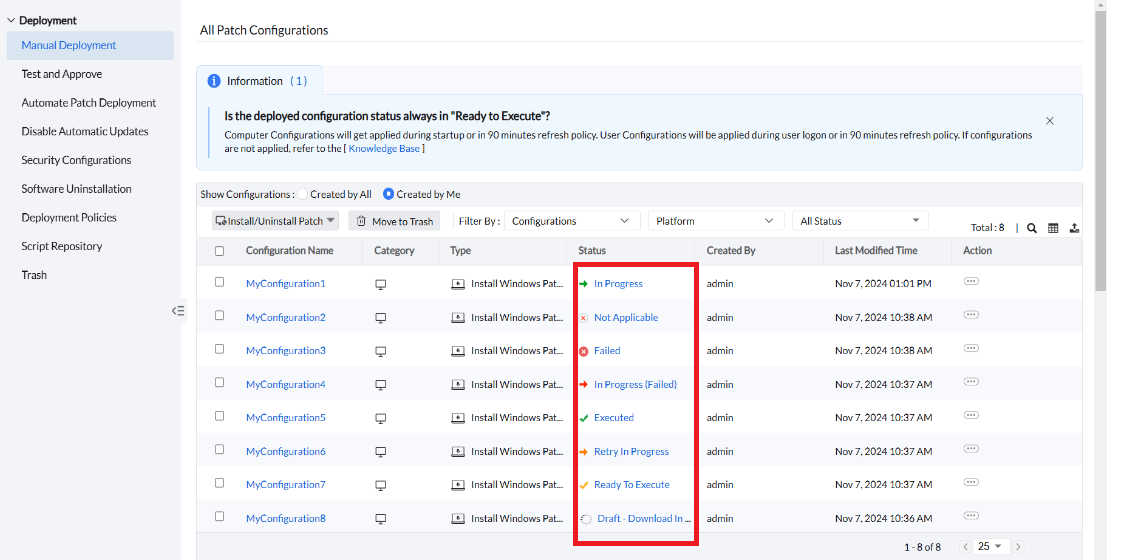Open the column chooser grid icon
1122x560 pixels.
tap(1053, 228)
